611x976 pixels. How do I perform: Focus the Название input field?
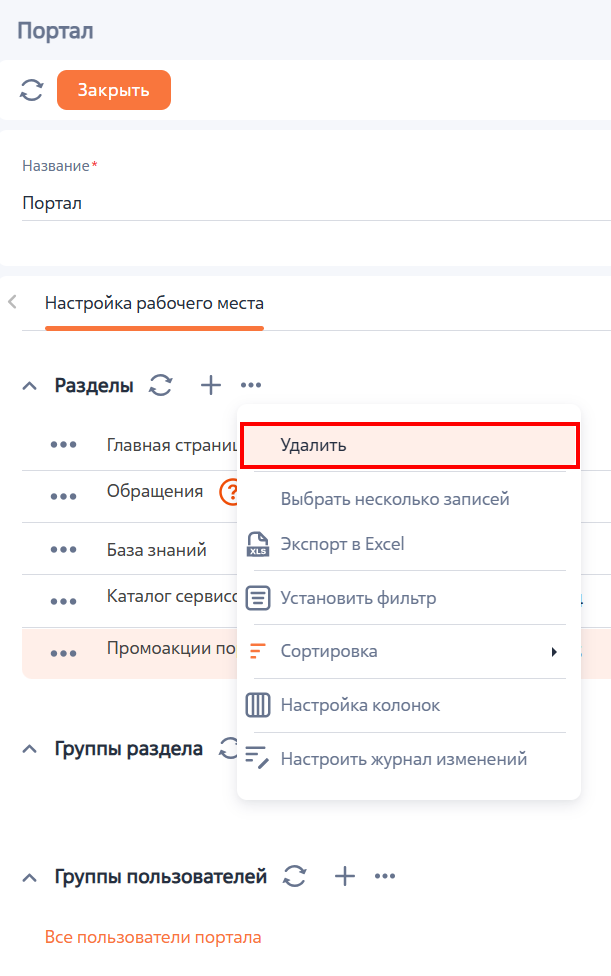[316, 204]
